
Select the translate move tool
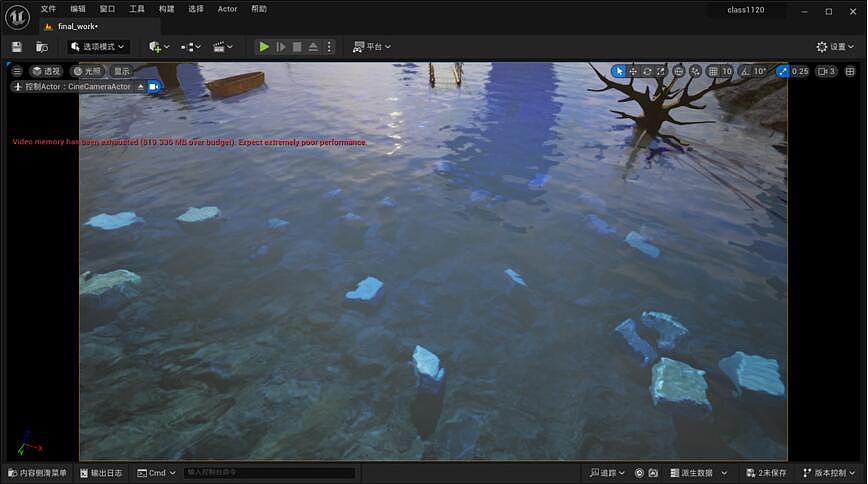tap(633, 71)
